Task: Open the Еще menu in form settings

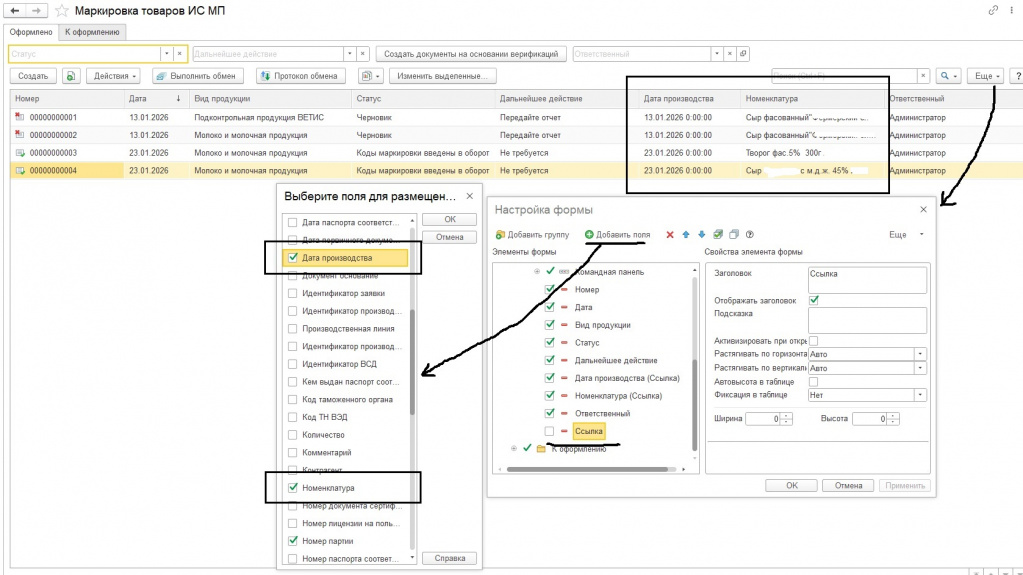Action: click(906, 234)
